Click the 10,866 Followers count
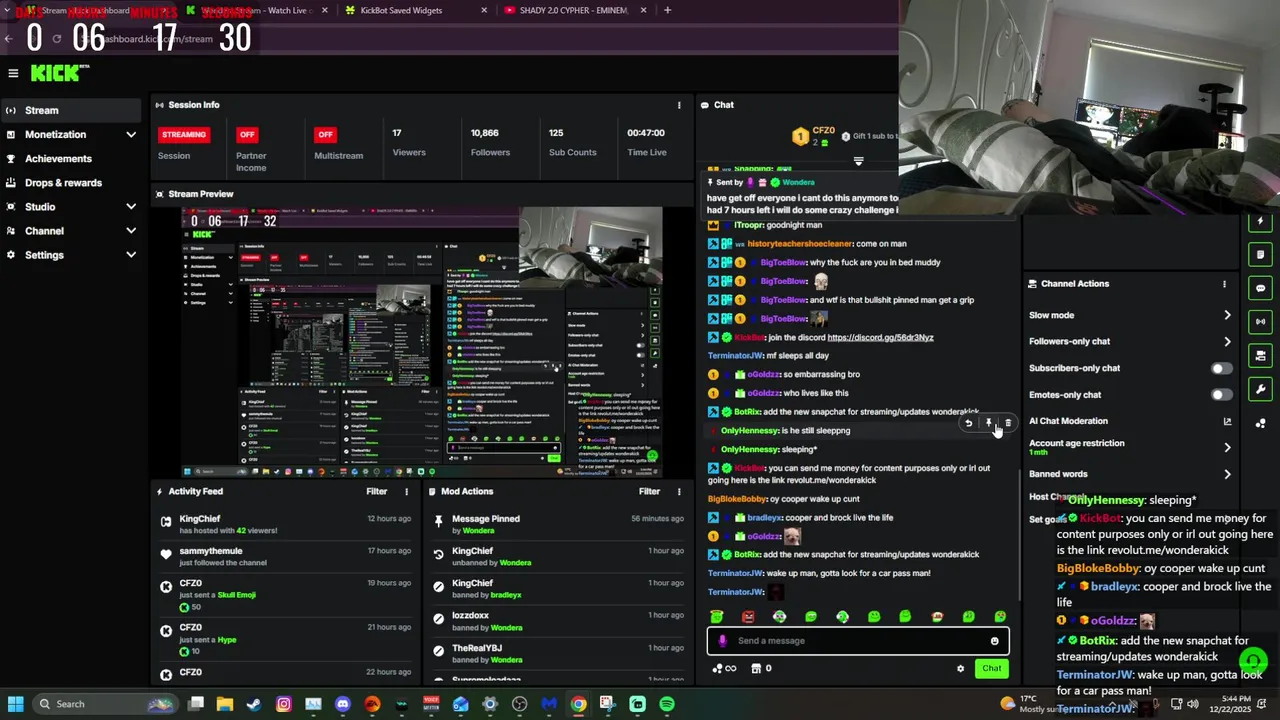Image resolution: width=1280 pixels, height=720 pixels. (484, 133)
